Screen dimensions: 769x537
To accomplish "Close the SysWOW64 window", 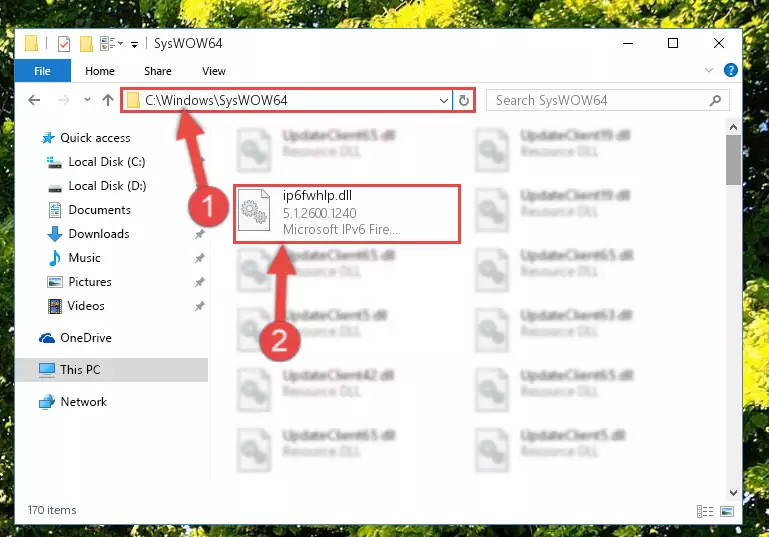I will point(718,43).
